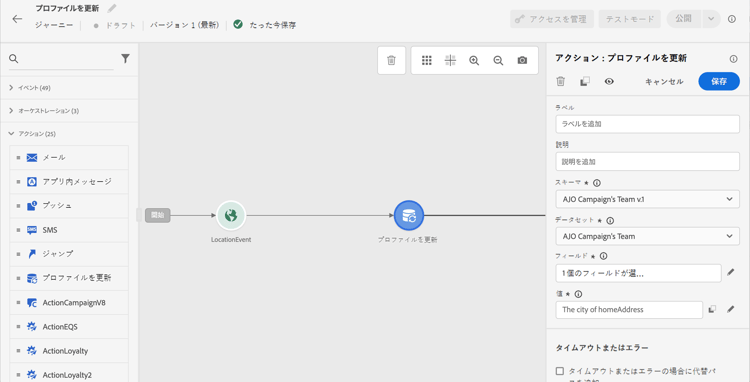Open 値 field info icon

pos(578,294)
